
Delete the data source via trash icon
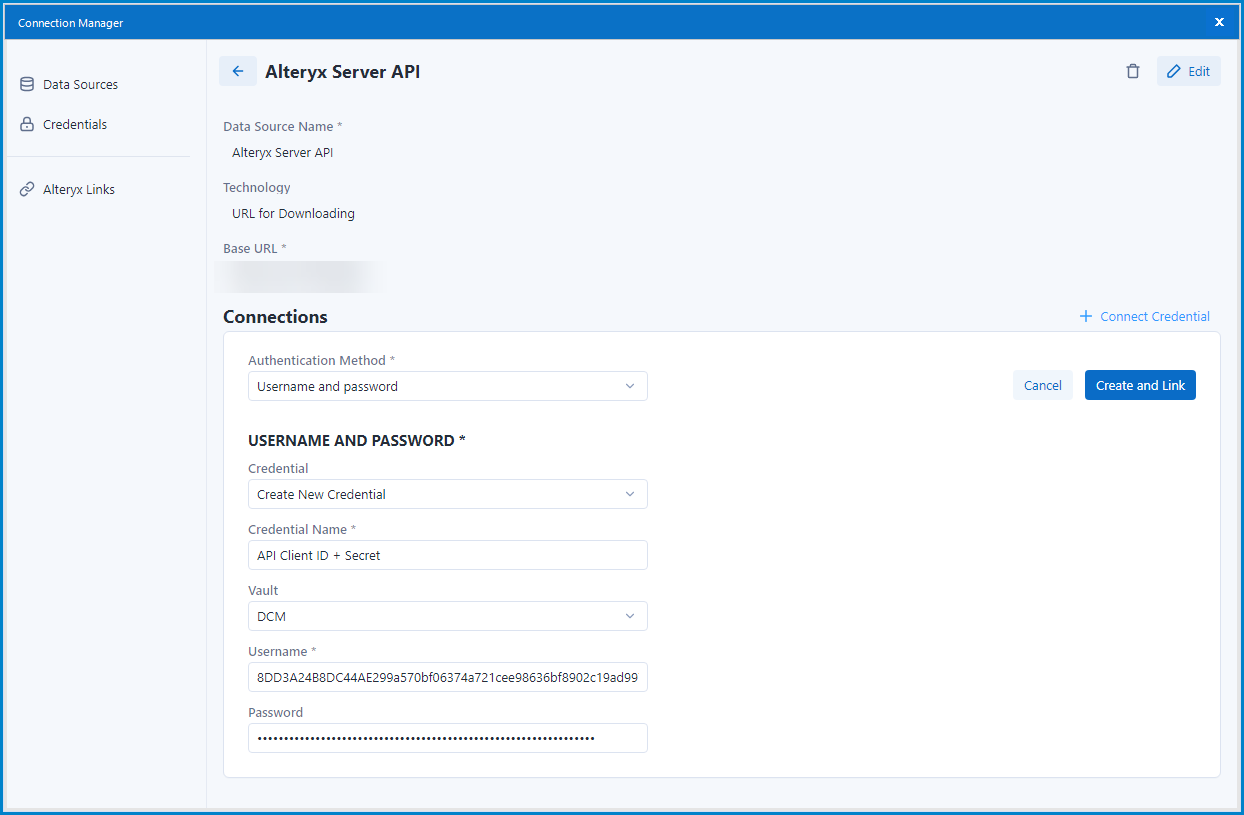[1133, 71]
